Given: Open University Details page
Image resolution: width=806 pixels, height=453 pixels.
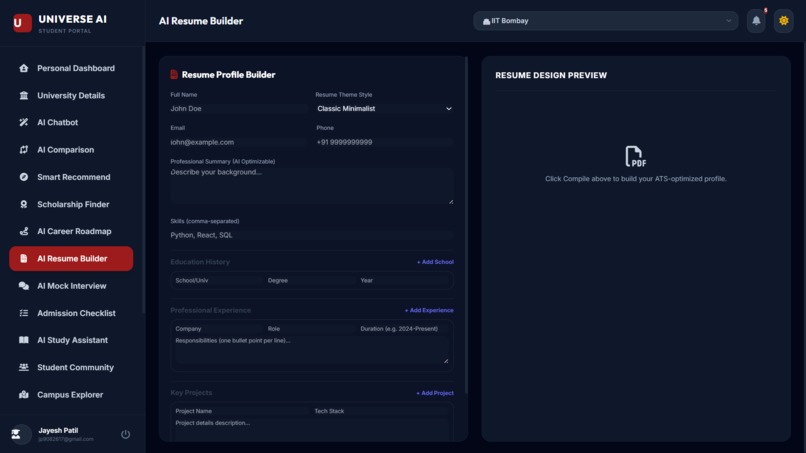Looking at the screenshot, I should click(x=71, y=95).
